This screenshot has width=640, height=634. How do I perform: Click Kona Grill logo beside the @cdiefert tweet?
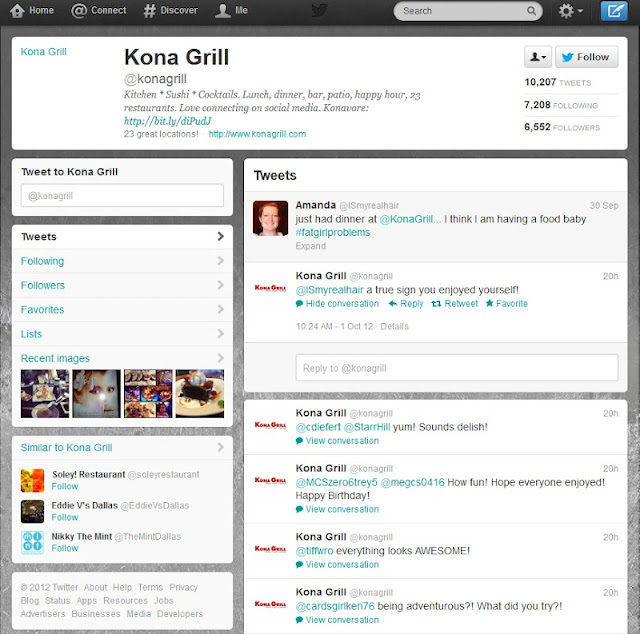270,425
